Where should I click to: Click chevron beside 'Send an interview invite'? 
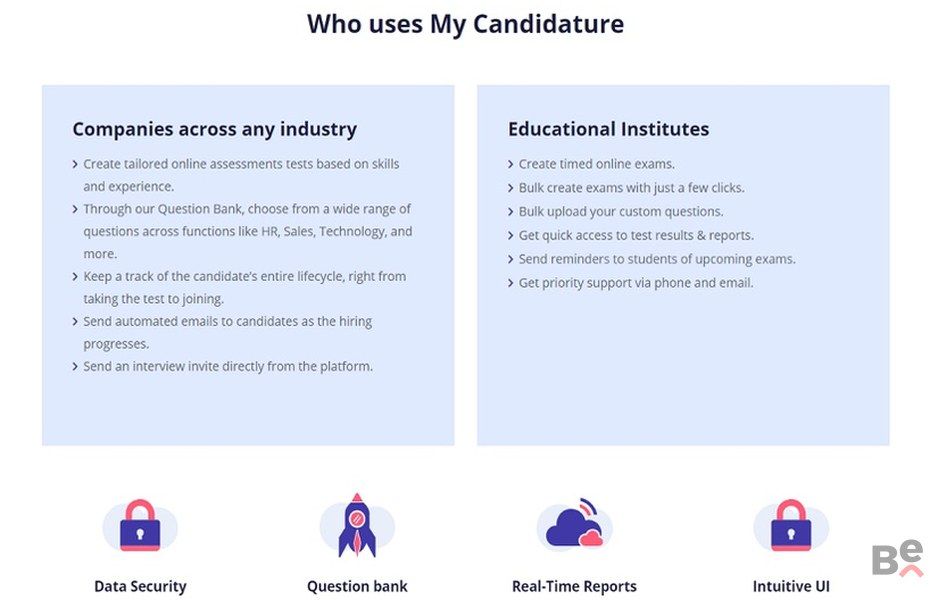tap(76, 367)
